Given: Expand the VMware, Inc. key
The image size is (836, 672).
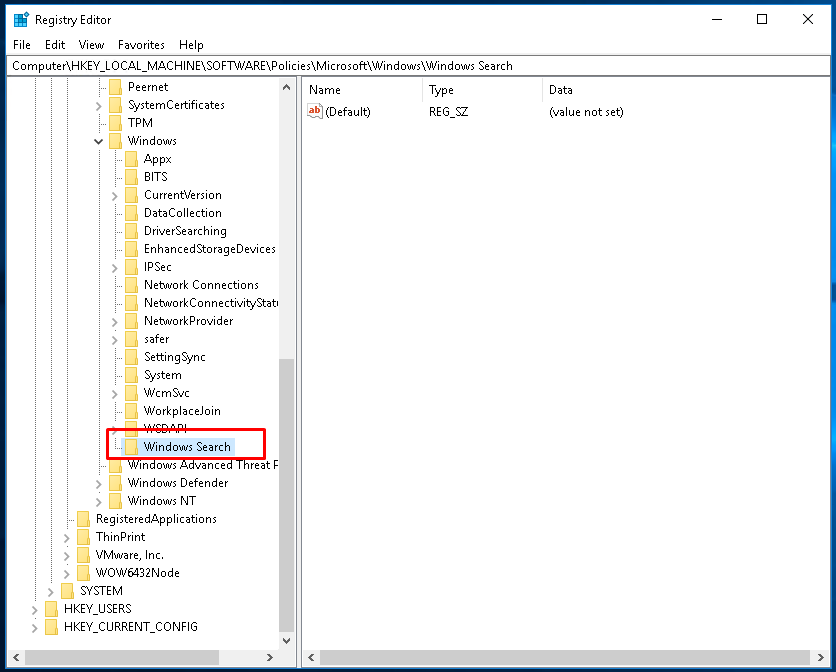Looking at the screenshot, I should tap(67, 556).
